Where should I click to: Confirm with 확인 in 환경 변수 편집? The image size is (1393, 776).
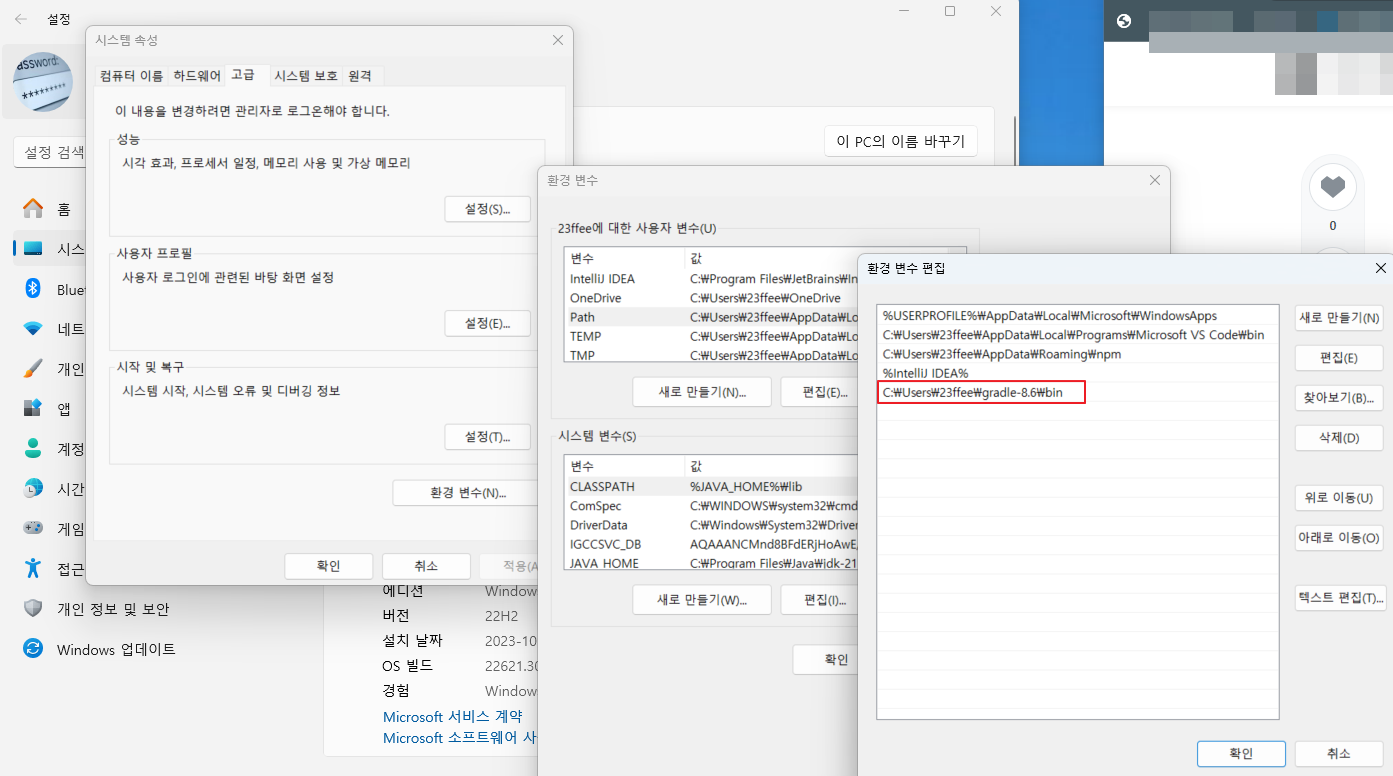point(1241,754)
